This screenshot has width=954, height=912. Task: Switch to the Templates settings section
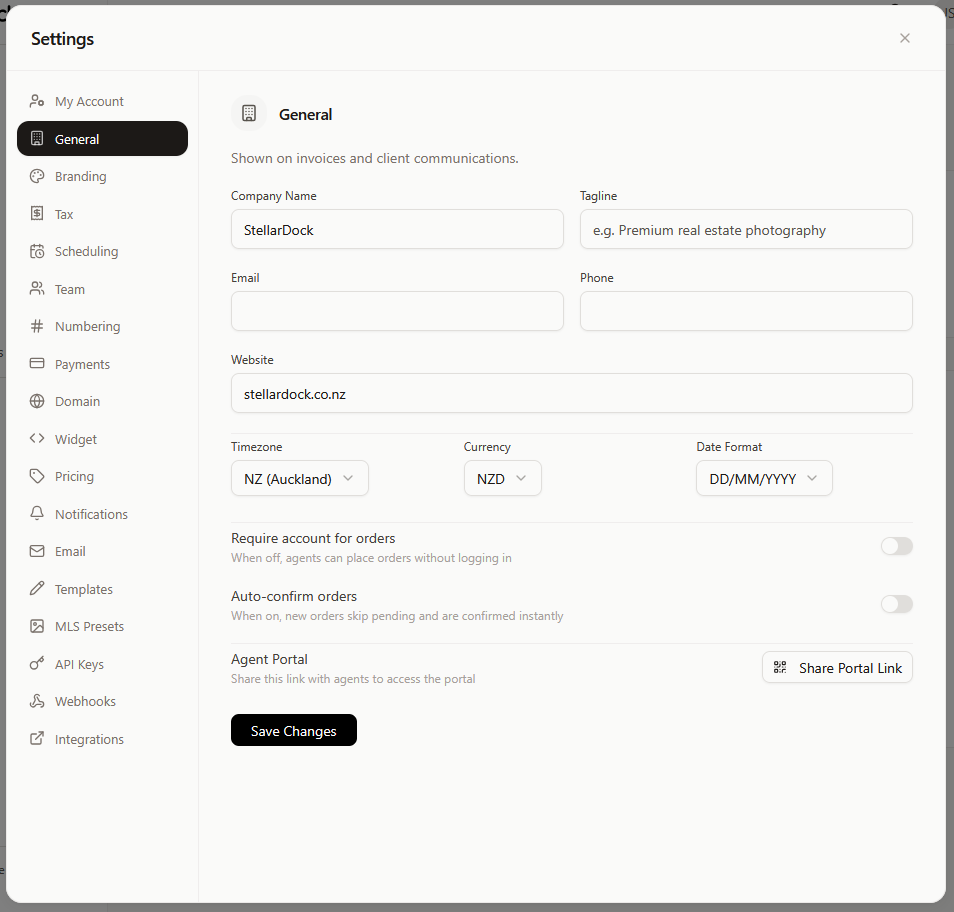click(84, 589)
